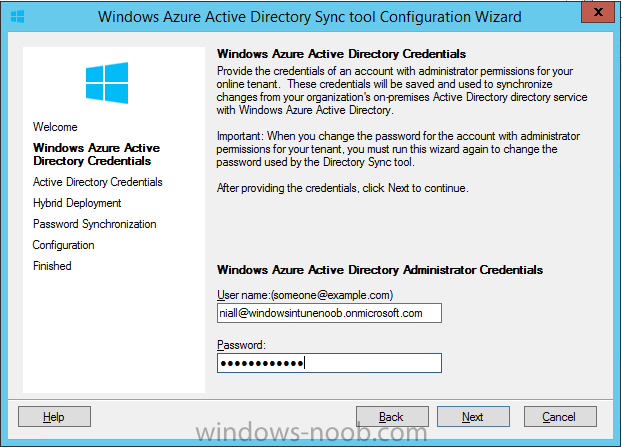
Task: Click 'After providing the credentials' instruction text
Action: pos(342,188)
